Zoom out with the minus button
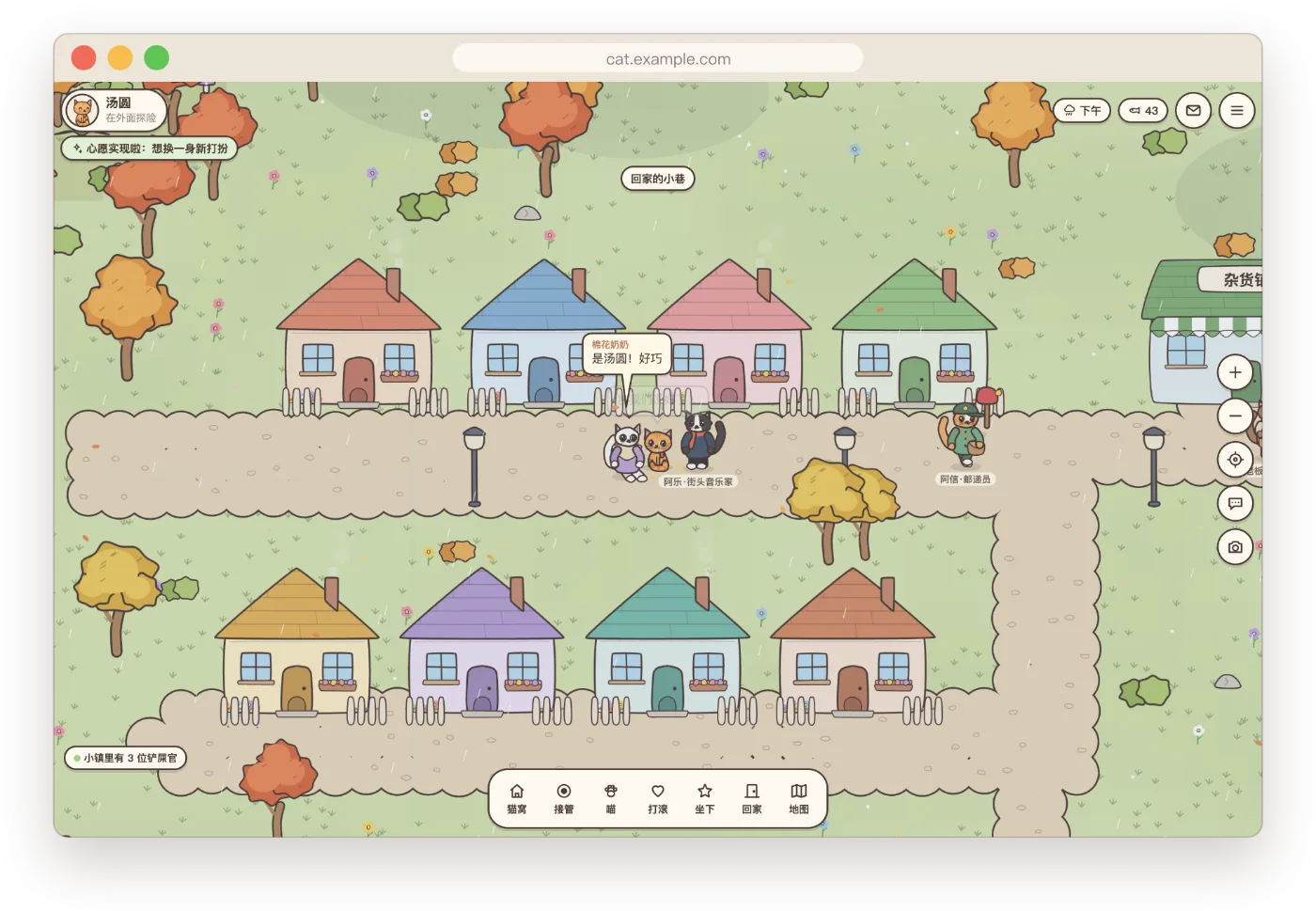The width and height of the screenshot is (1316, 911). [1235, 416]
